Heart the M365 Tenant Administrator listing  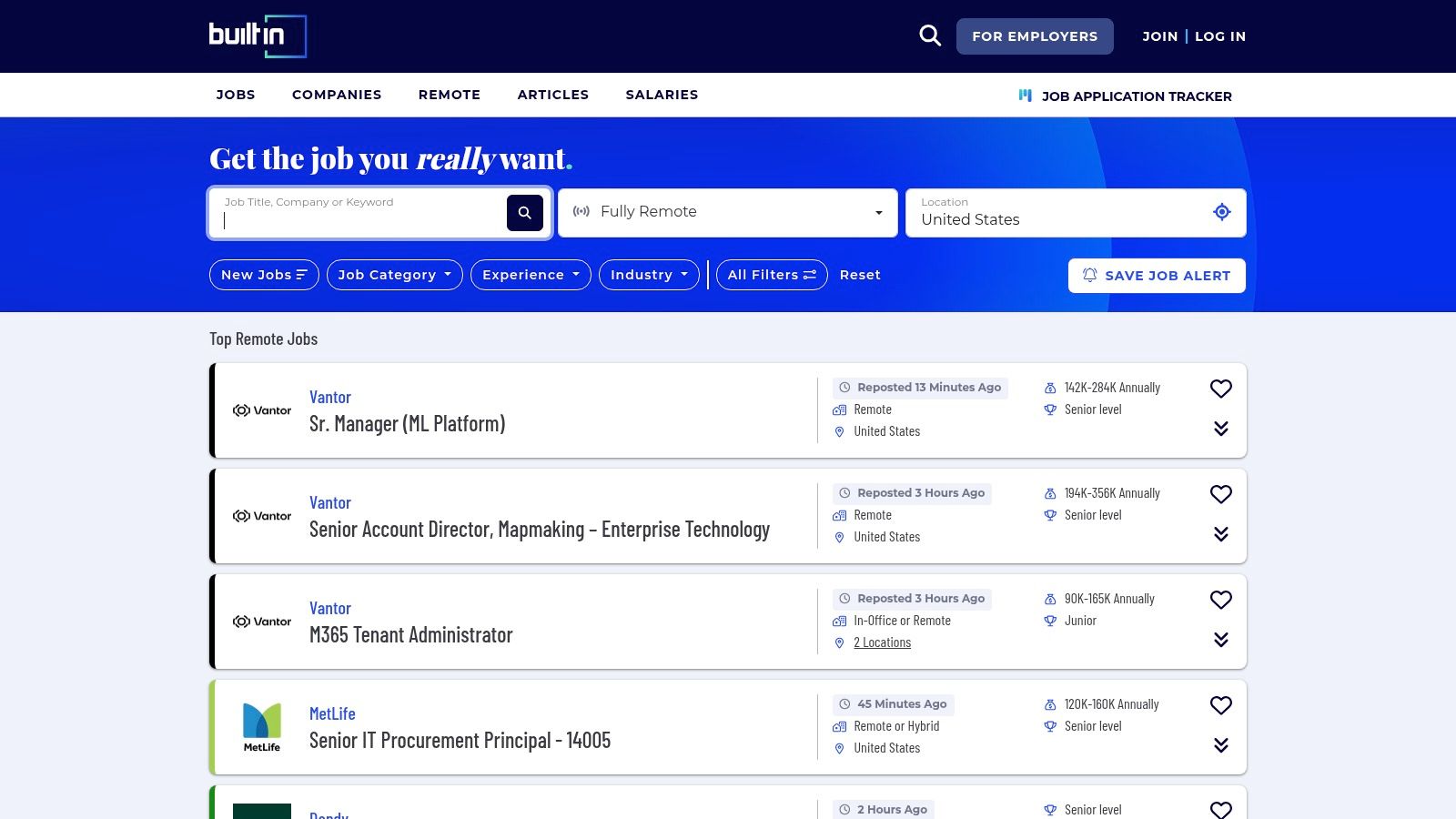click(1220, 600)
